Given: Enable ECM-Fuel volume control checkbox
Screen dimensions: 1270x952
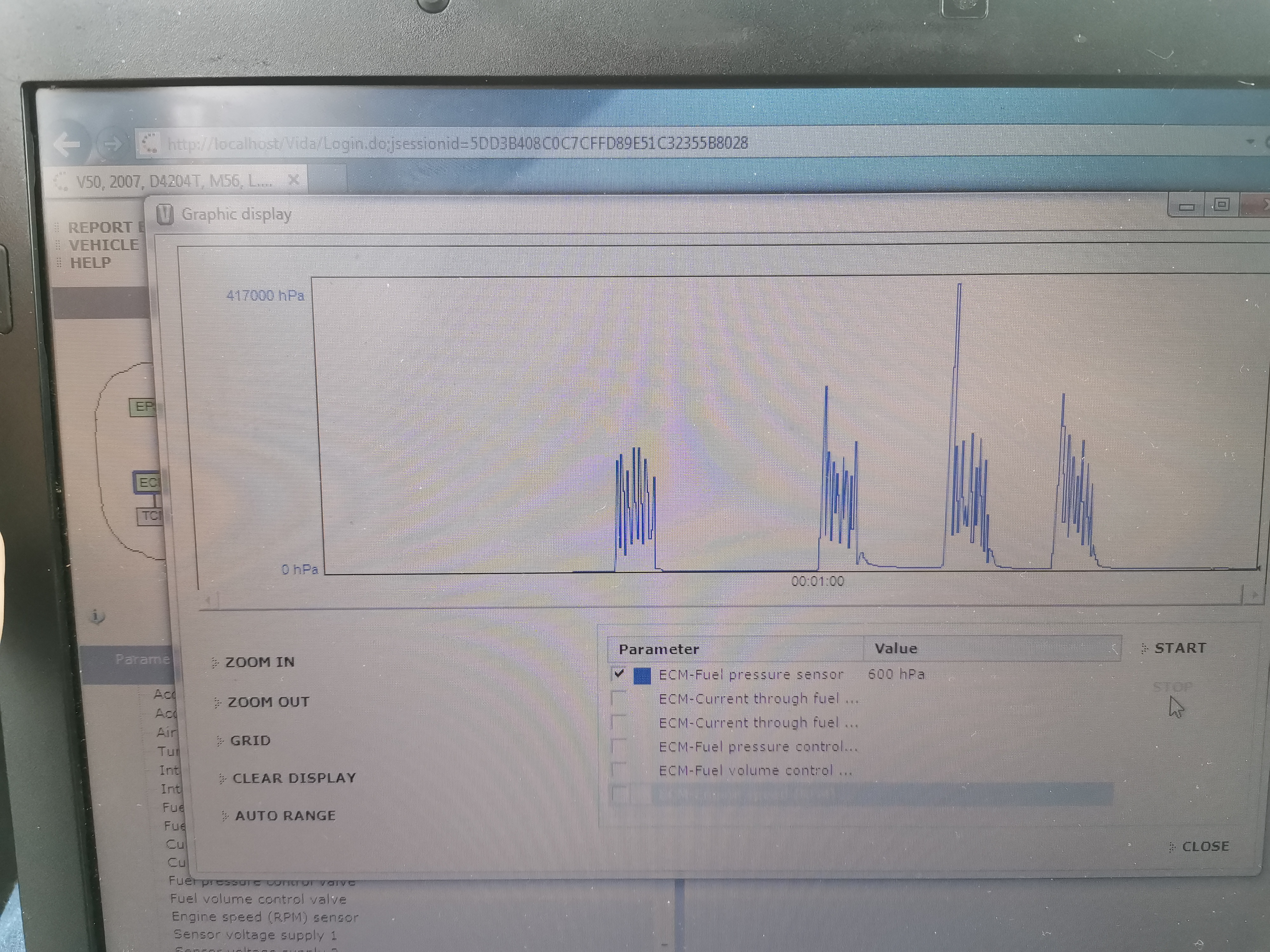Looking at the screenshot, I should (x=618, y=770).
